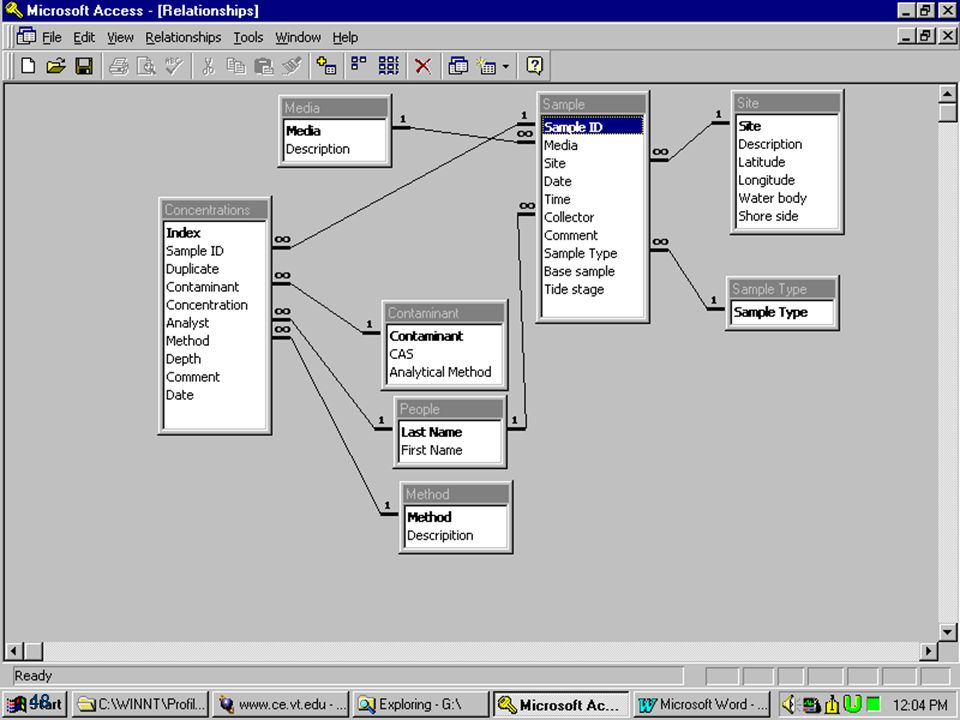The height and width of the screenshot is (720, 960).
Task: Click the Print Preview toolbar icon
Action: click(x=146, y=66)
